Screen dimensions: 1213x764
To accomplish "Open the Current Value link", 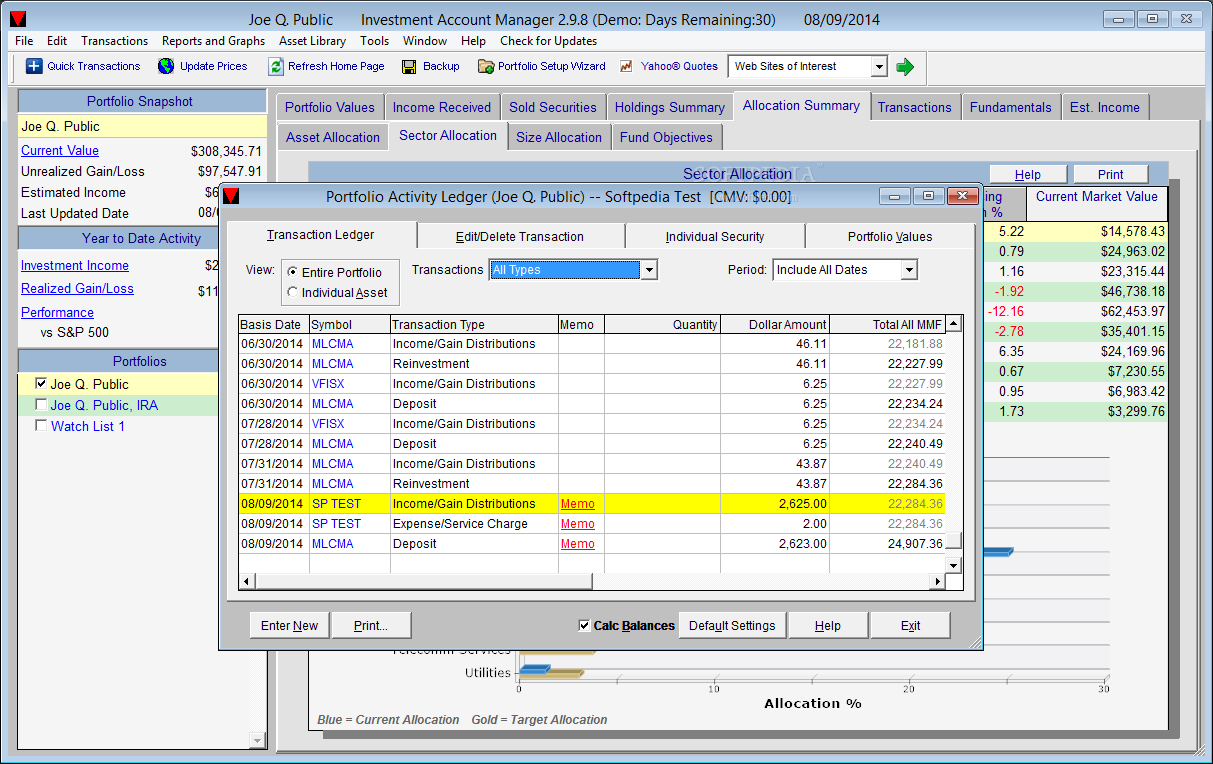I will click(x=60, y=150).
